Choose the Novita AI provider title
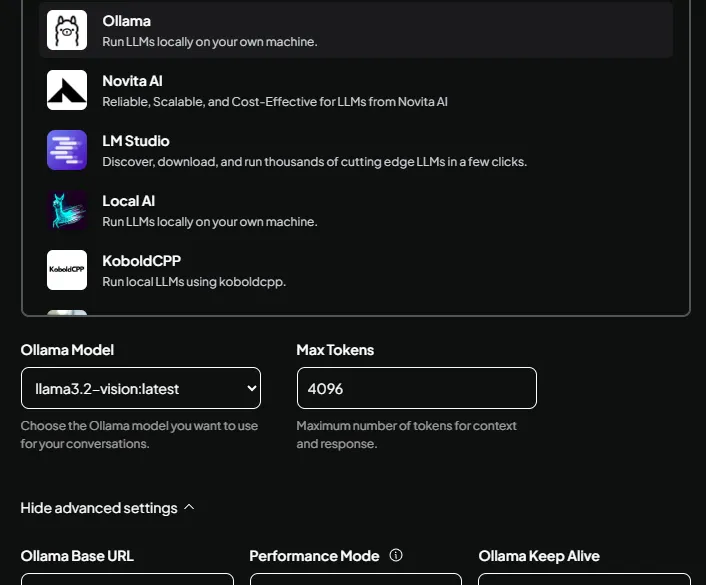706x585 pixels. point(132,81)
